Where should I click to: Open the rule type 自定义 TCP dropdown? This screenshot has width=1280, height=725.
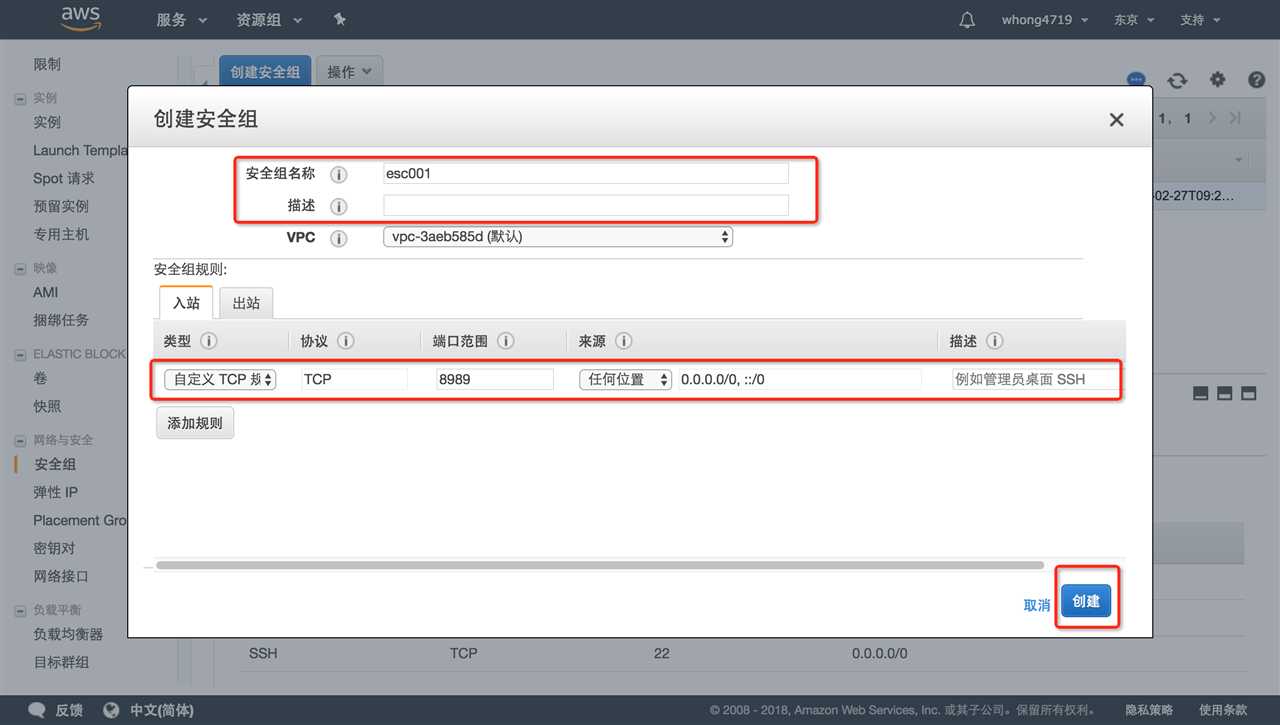pos(220,380)
